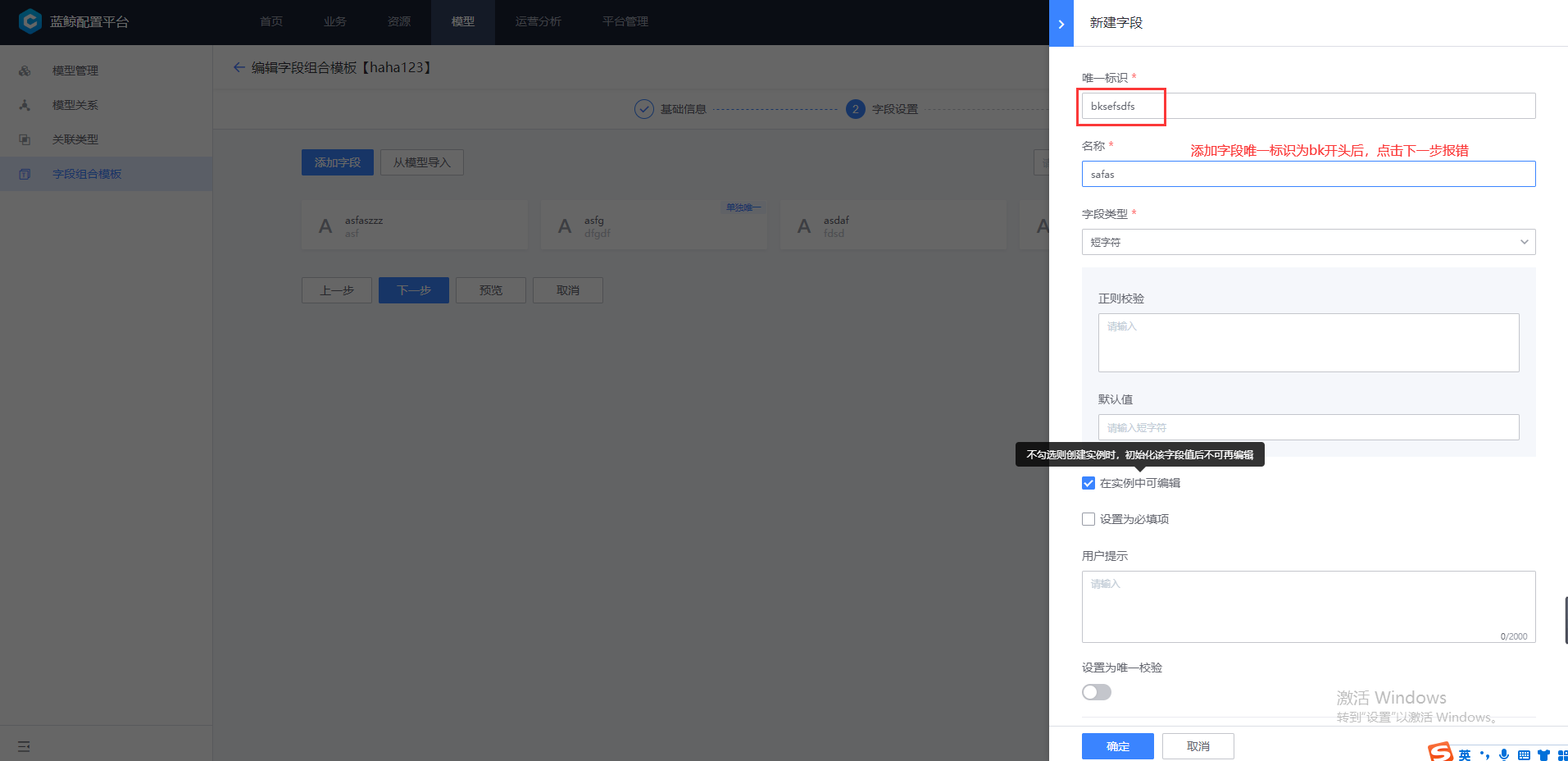Select the 模型关系 sidebar icon
The image size is (1568, 761).
tap(24, 104)
